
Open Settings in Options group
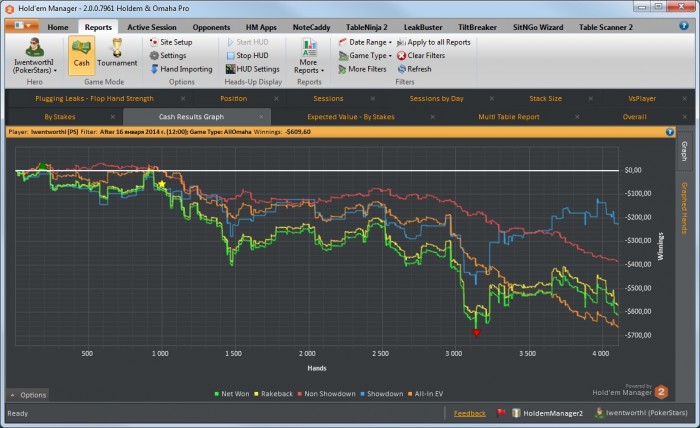point(168,55)
